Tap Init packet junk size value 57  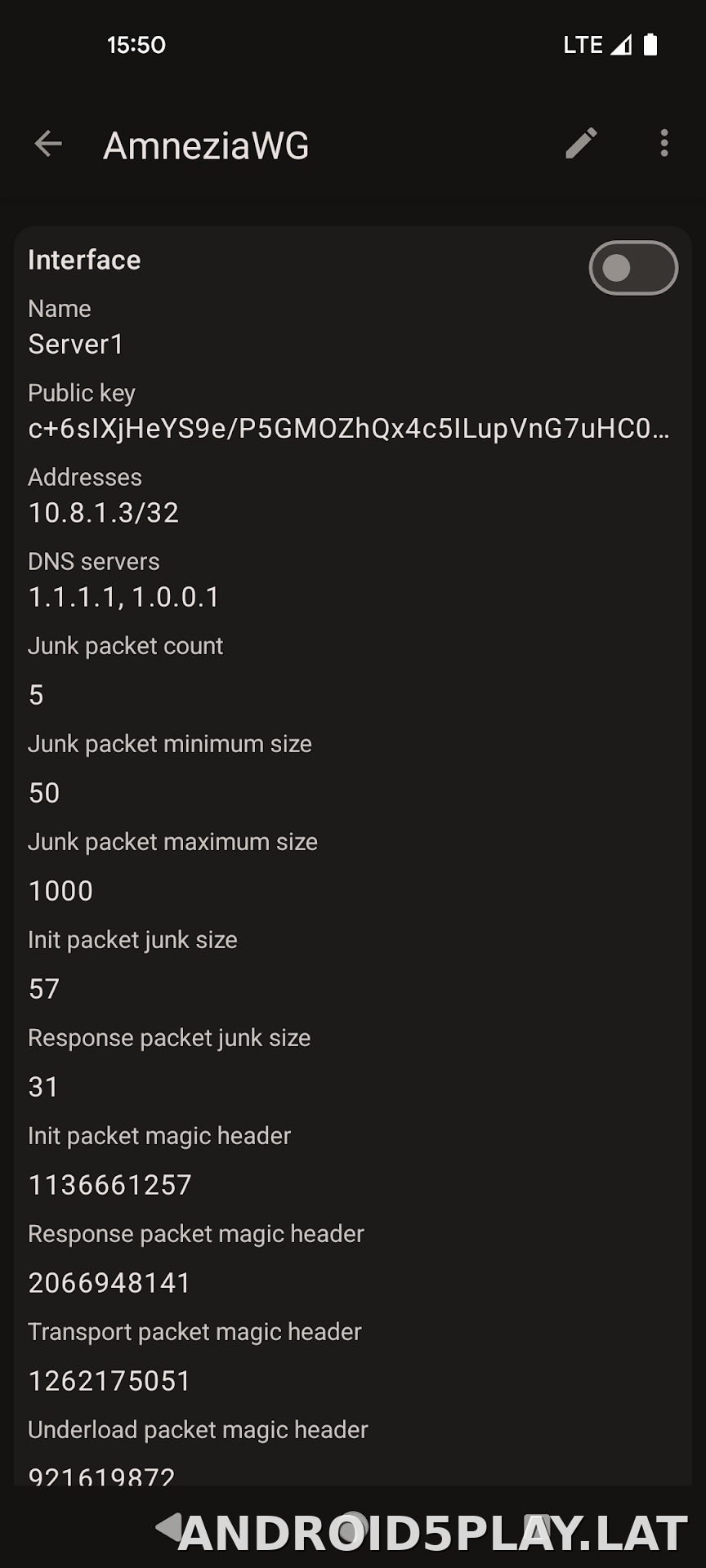click(x=44, y=989)
